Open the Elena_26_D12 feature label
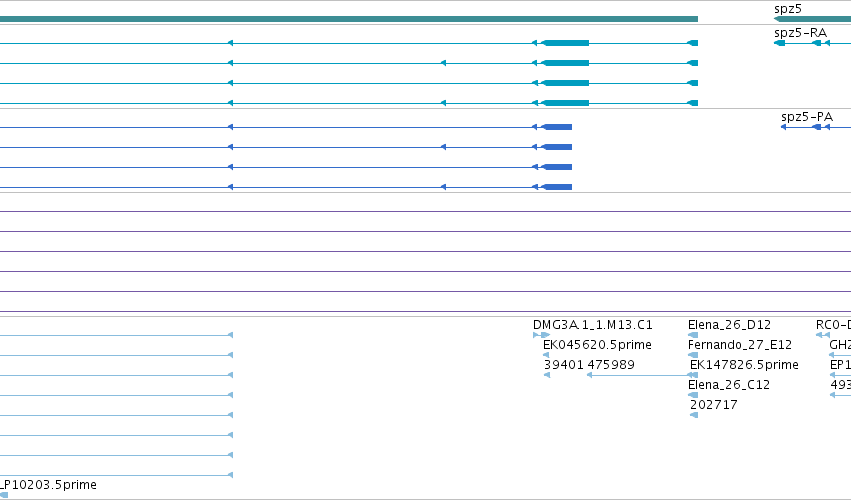Image resolution: width=851 pixels, height=500 pixels. coord(729,325)
